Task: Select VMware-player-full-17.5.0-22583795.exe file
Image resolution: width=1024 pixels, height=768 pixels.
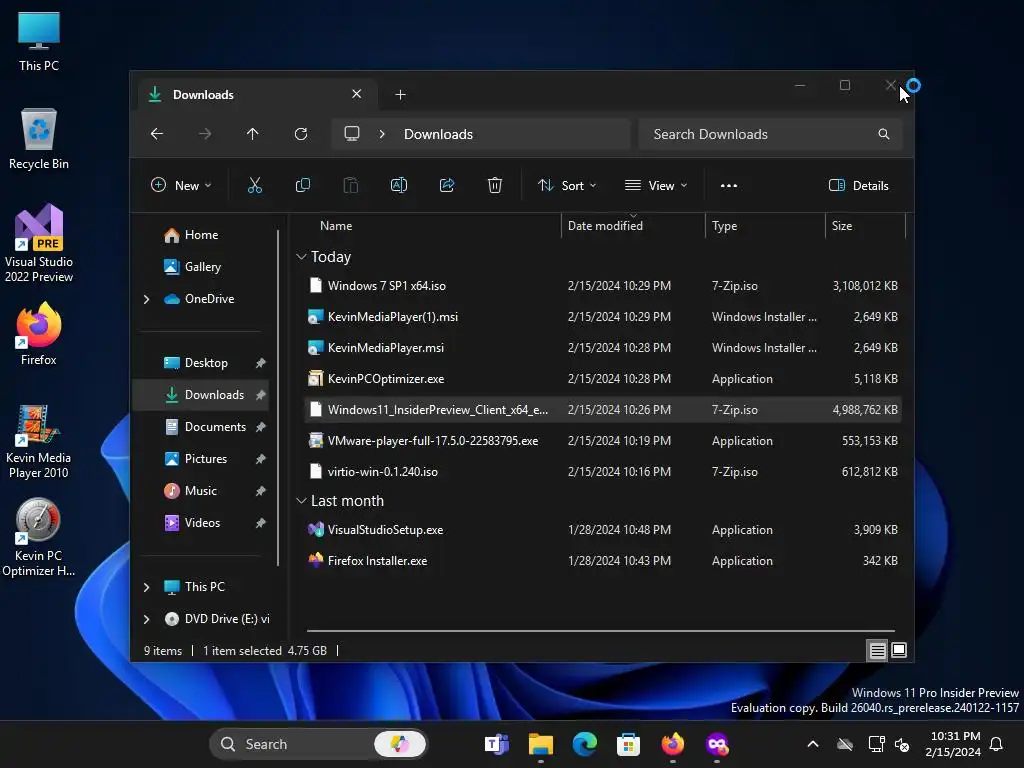Action: coord(603,441)
